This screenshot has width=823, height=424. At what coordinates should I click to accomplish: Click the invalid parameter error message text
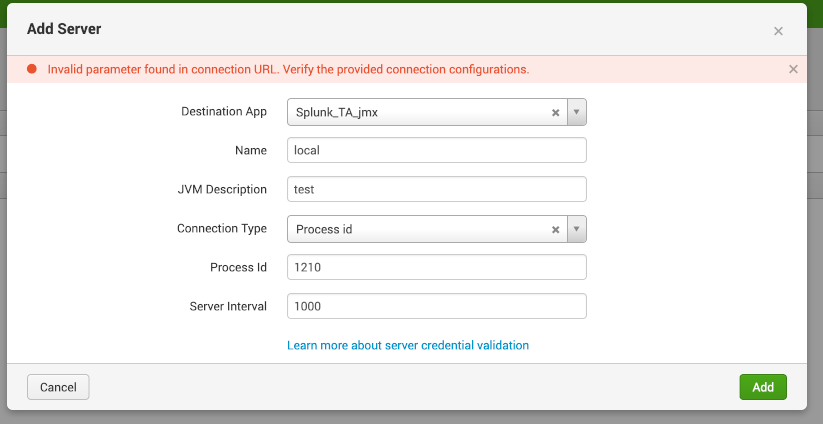(288, 69)
